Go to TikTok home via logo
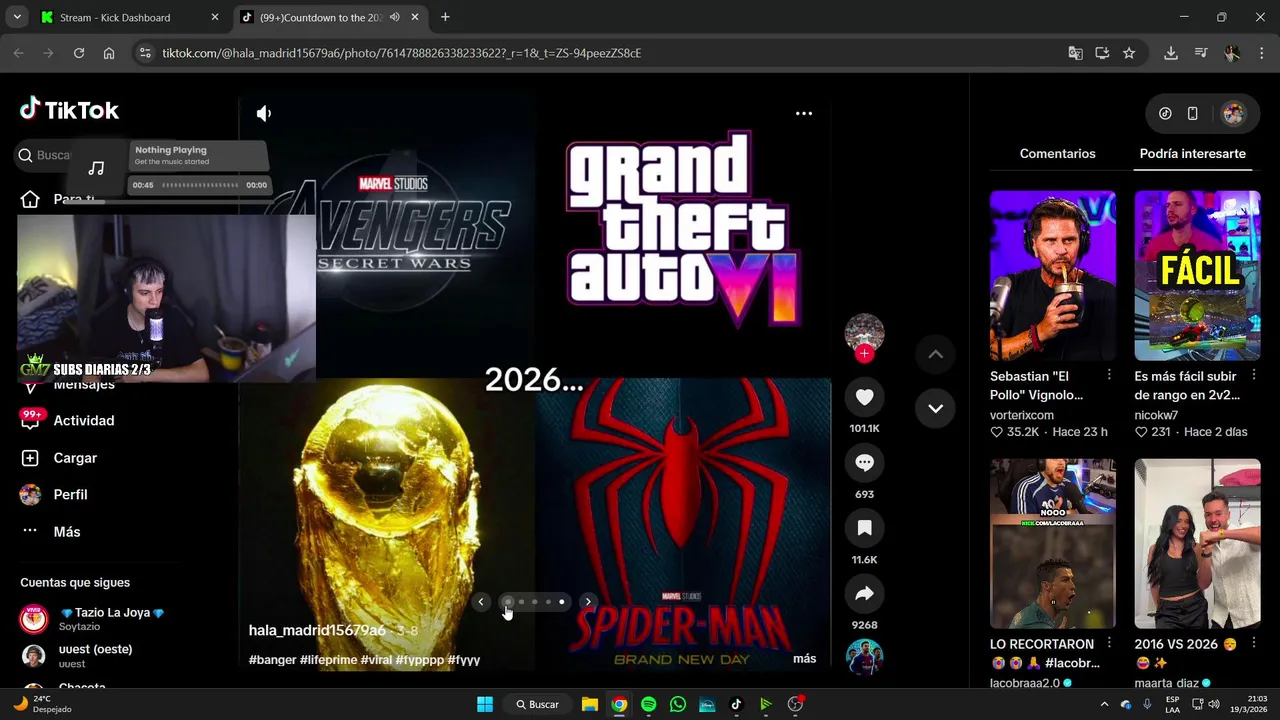Screen dimensions: 1280x720 click(x=69, y=109)
